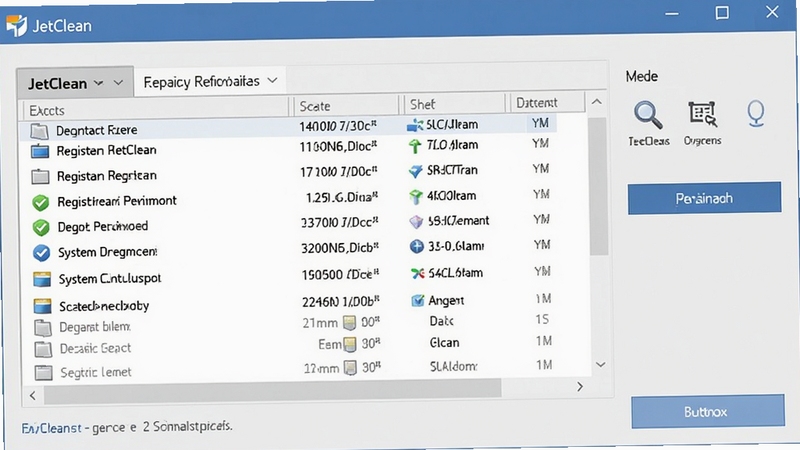Click the icon beside Scatednecboby
Screen dimensions: 800x450
(42, 306)
